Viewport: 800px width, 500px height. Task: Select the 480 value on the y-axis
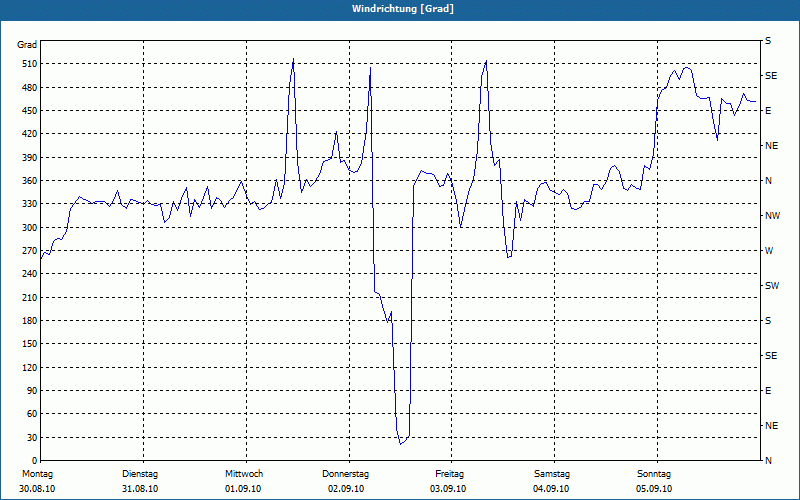click(x=31, y=87)
